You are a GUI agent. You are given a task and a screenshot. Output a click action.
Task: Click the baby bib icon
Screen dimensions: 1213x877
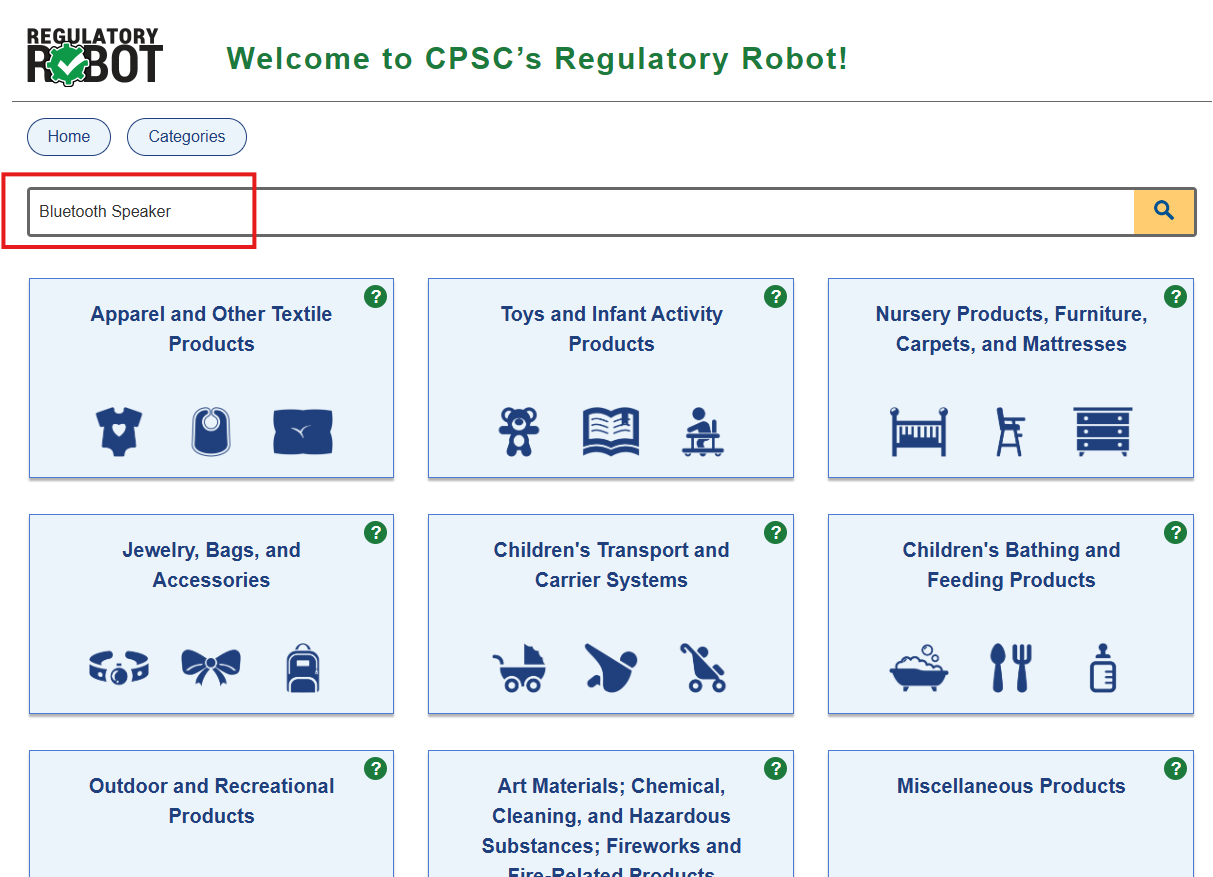pos(211,432)
